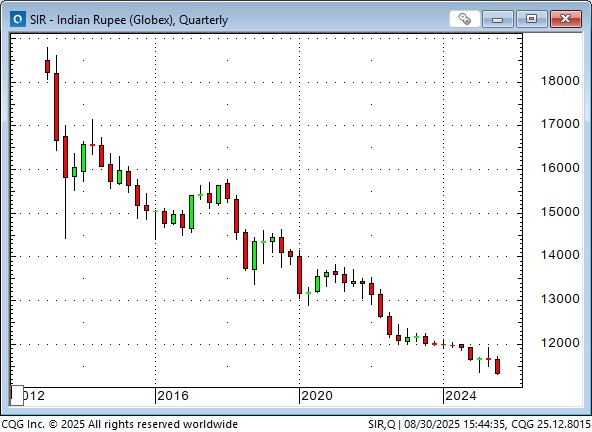Image resolution: width=592 pixels, height=432 pixels.
Task: Close the SIR quarterly chart window
Action: (566, 19)
